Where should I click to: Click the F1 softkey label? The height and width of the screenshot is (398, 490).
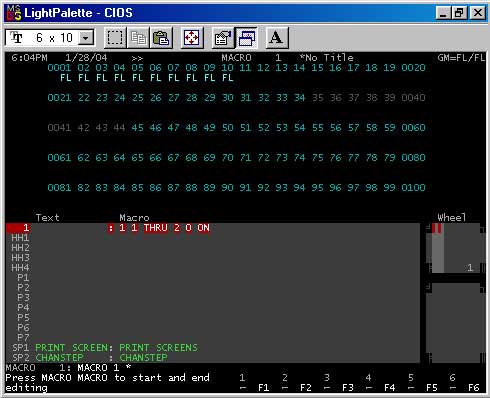[263, 388]
